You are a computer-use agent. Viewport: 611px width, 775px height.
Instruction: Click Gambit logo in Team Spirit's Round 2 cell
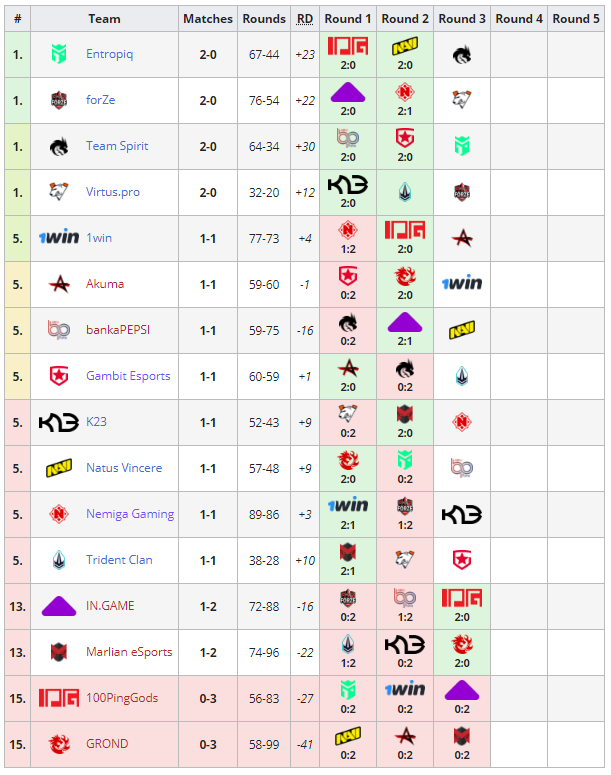(405, 138)
